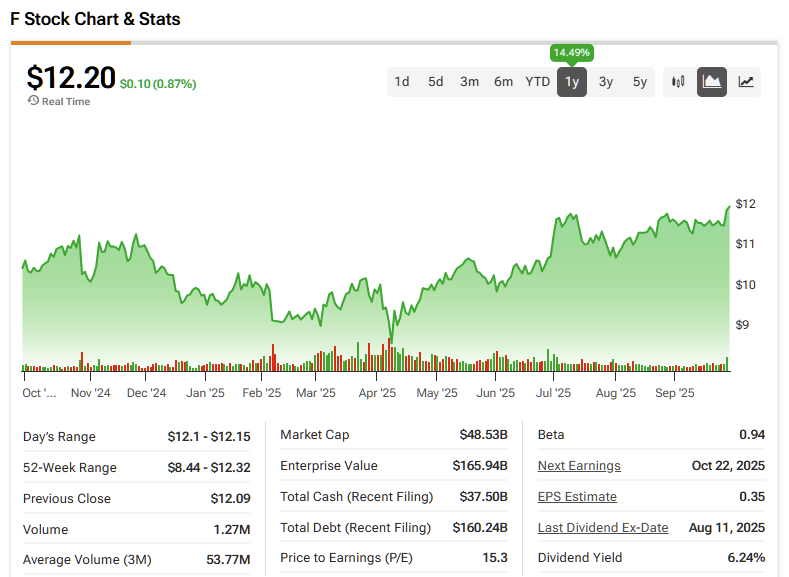The image size is (789, 577).
Task: Select the area chart view icon
Action: point(712,82)
